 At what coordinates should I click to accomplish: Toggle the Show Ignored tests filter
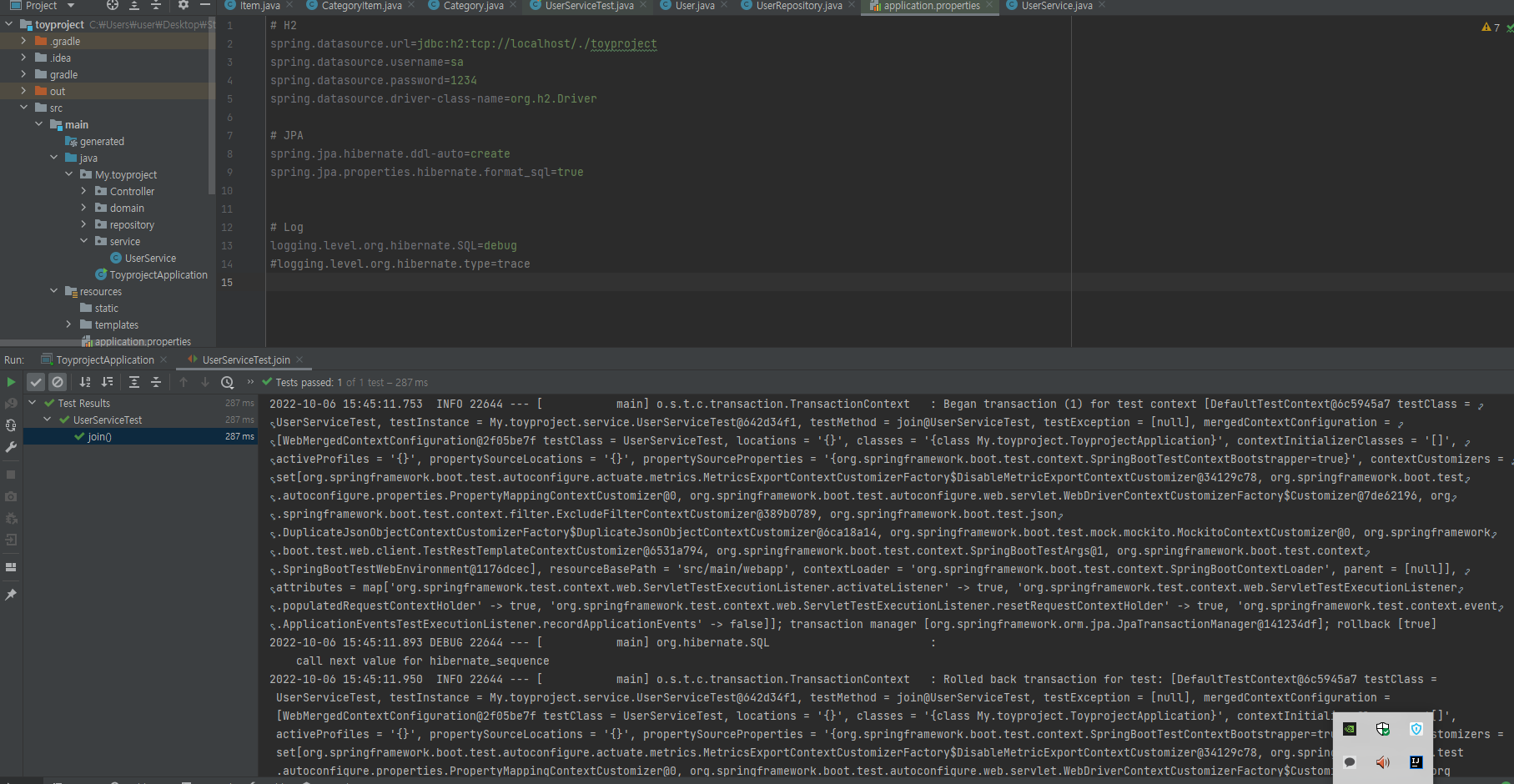58,382
